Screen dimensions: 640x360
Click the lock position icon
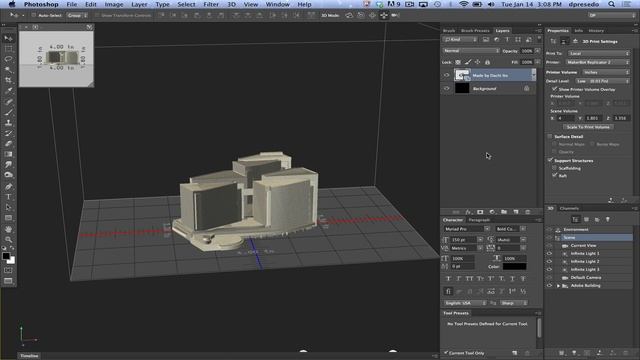(x=478, y=62)
